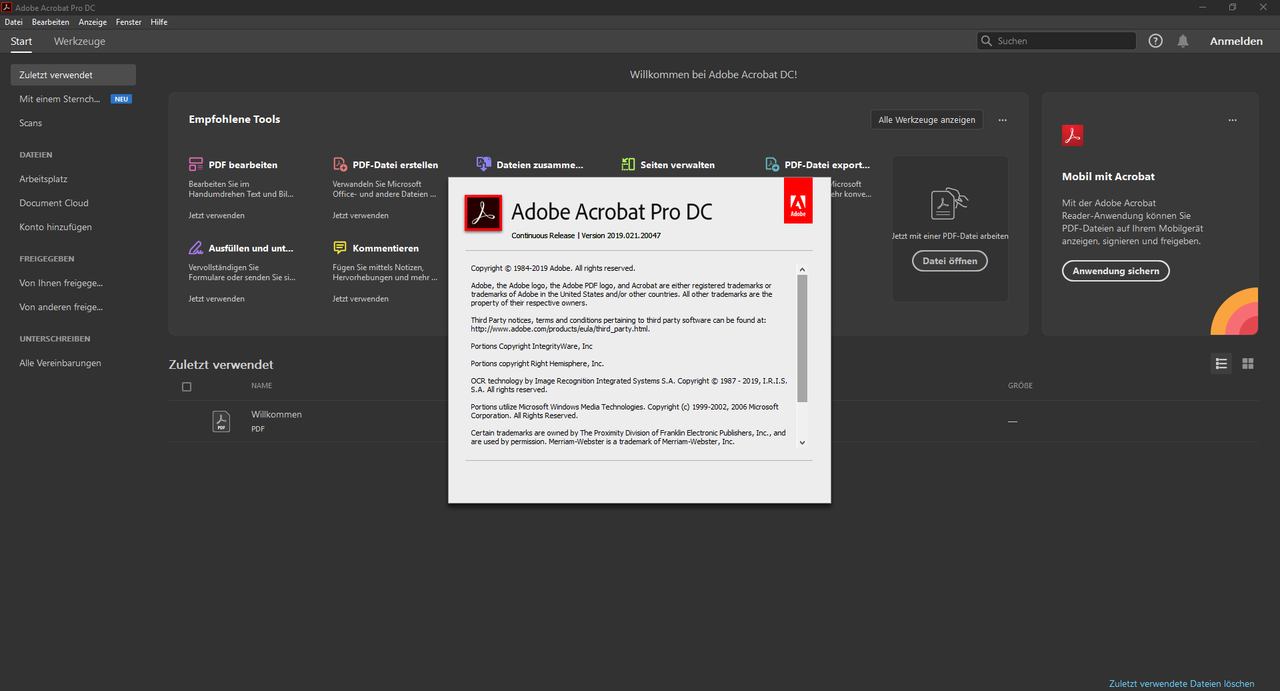Click Jetzt verwenden under PDF bearbeiten

point(217,215)
